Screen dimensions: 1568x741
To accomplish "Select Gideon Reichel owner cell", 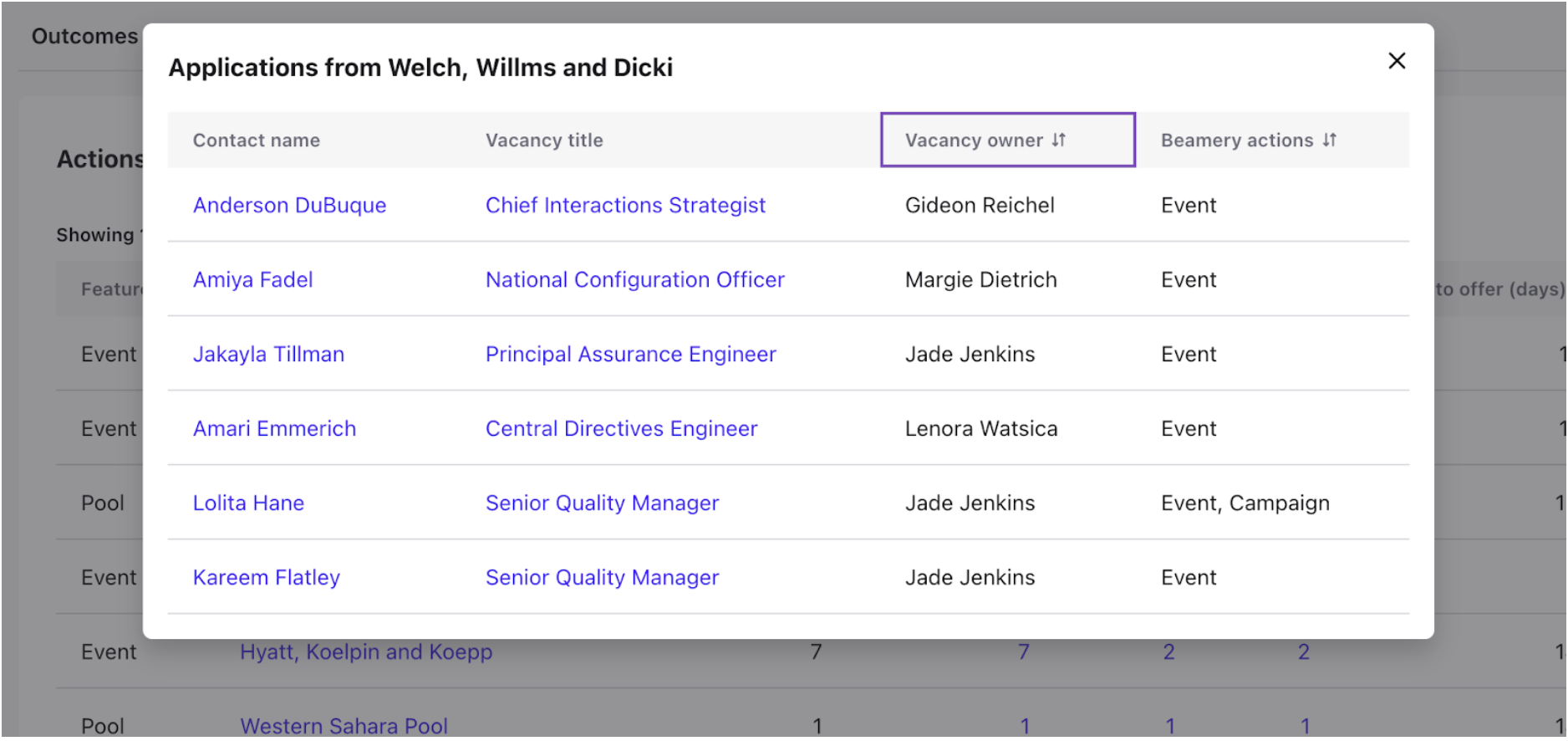I will (980, 206).
